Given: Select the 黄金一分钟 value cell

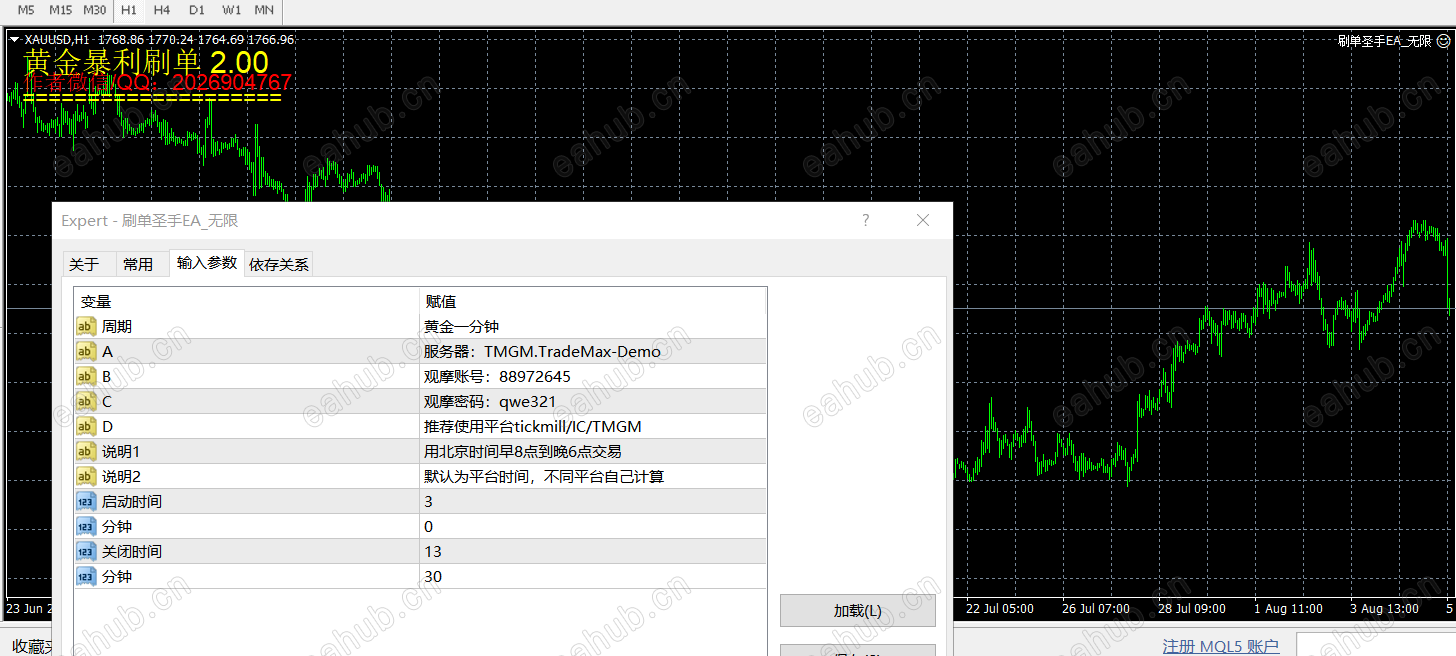Looking at the screenshot, I should [593, 326].
